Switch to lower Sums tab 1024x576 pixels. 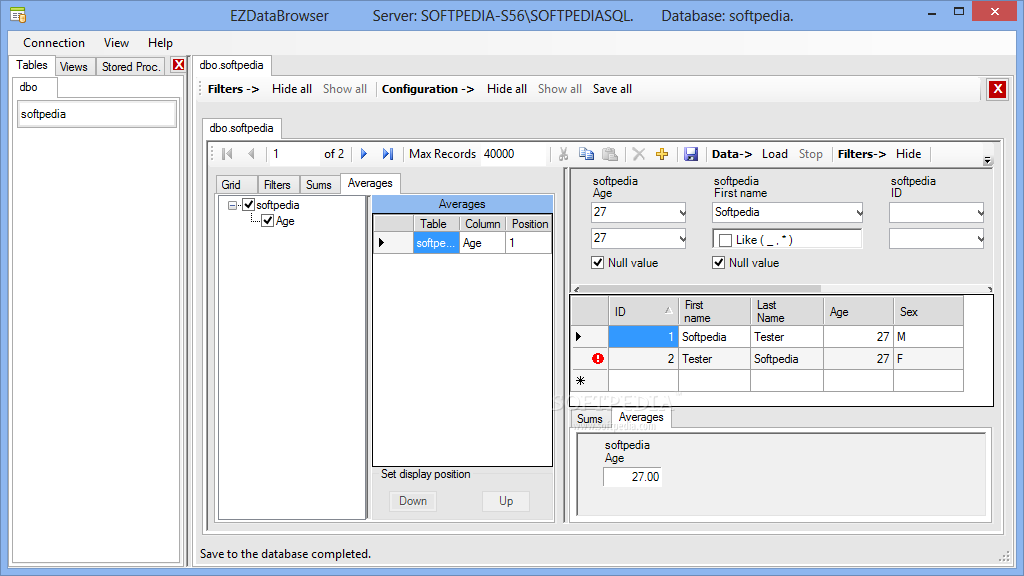click(590, 419)
